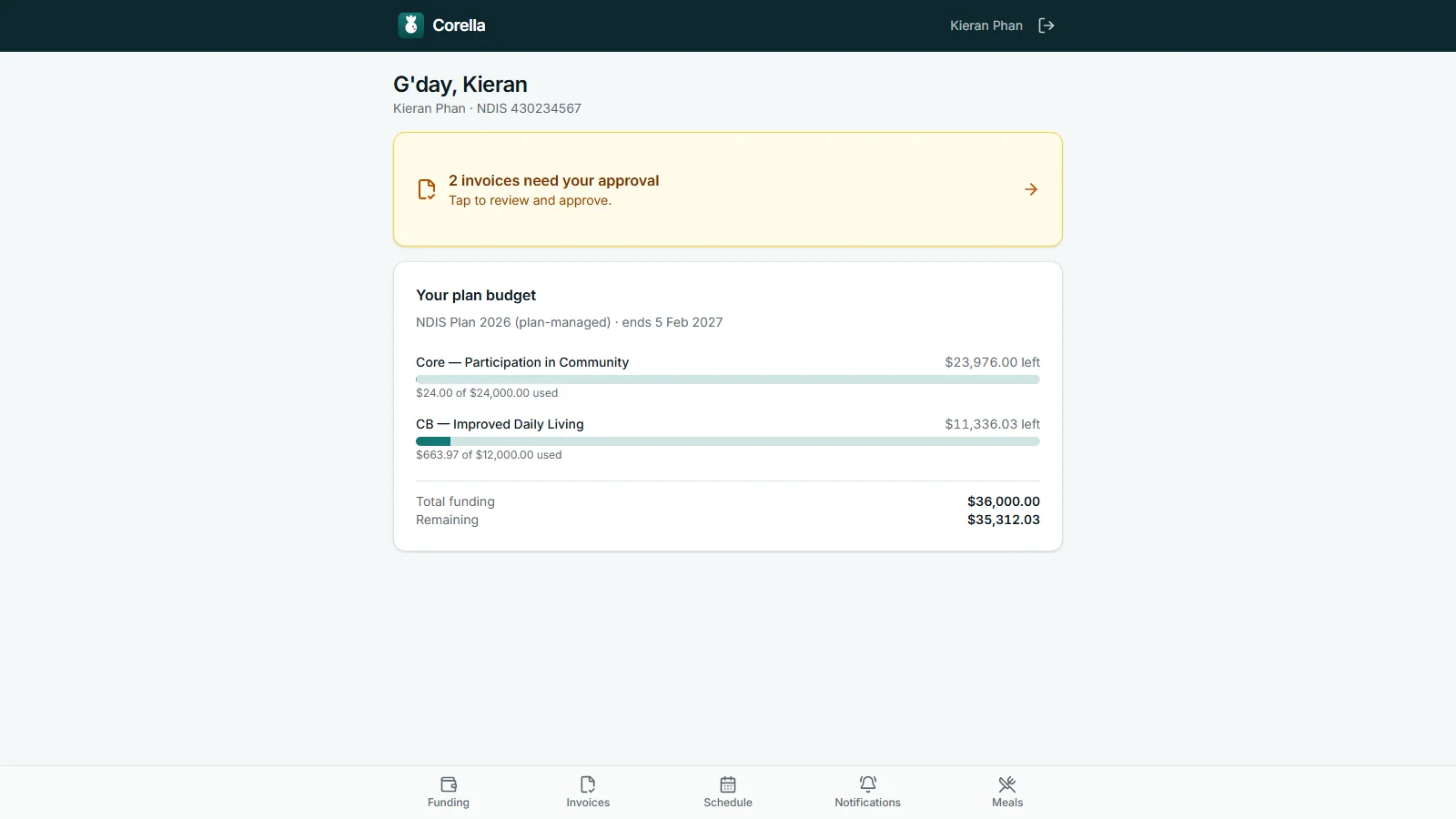The height and width of the screenshot is (819, 1456).
Task: Go to the Meals tab label
Action: point(1007,803)
